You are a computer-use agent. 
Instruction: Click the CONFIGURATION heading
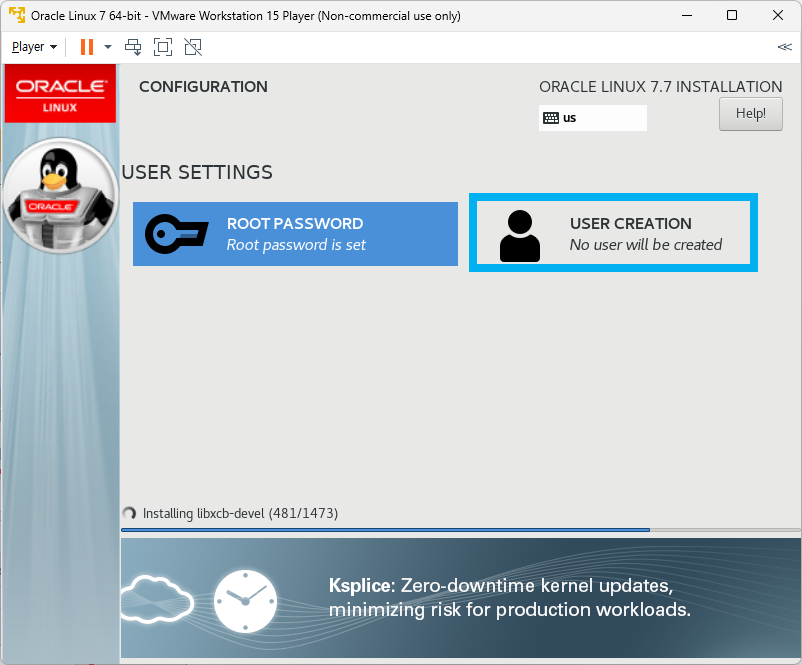click(x=203, y=86)
